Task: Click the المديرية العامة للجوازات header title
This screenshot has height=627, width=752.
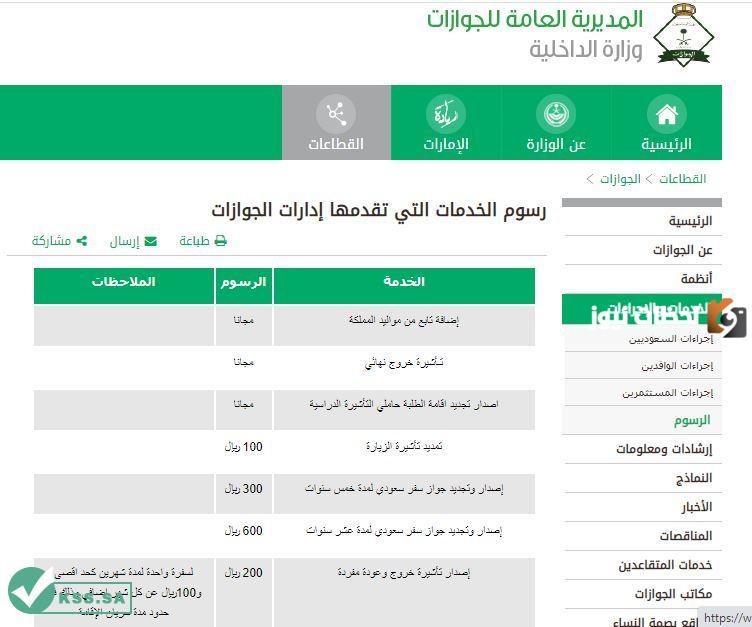Action: pos(535,19)
